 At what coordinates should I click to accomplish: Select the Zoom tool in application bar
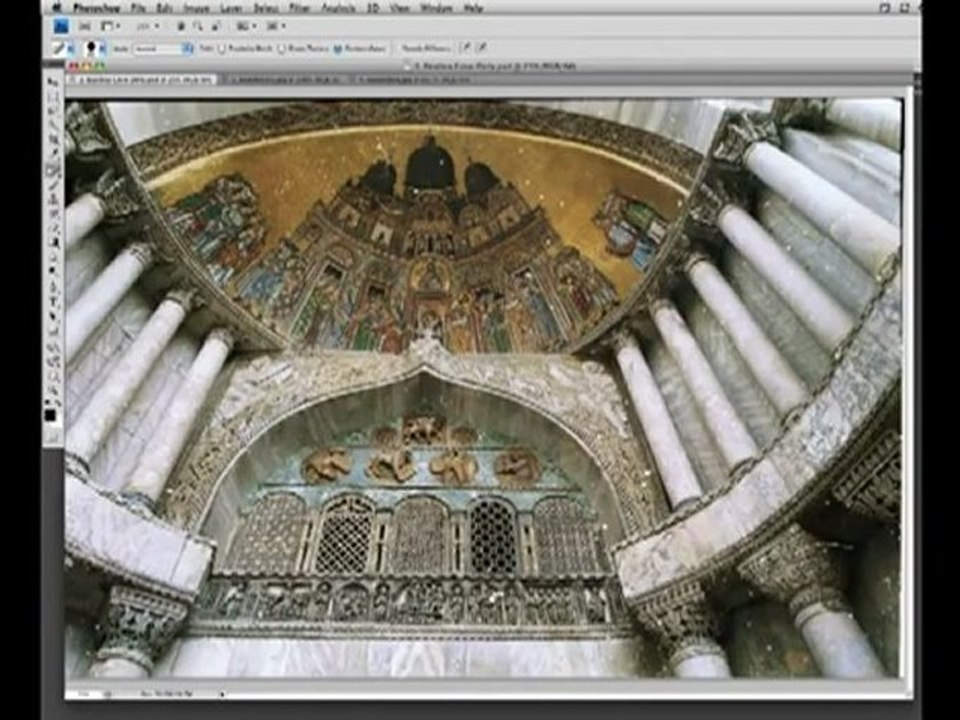point(198,26)
